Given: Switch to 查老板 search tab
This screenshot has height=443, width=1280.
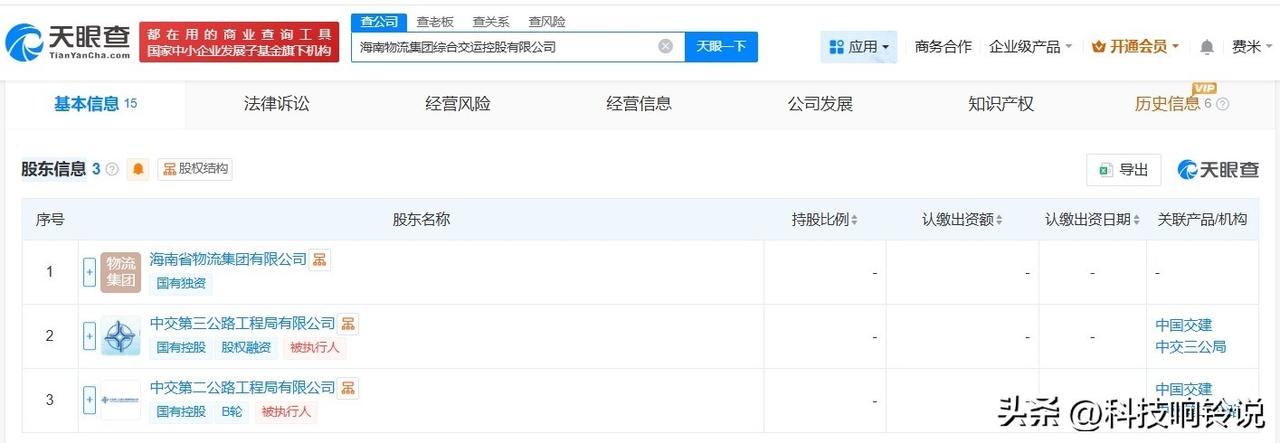Looking at the screenshot, I should [x=435, y=21].
